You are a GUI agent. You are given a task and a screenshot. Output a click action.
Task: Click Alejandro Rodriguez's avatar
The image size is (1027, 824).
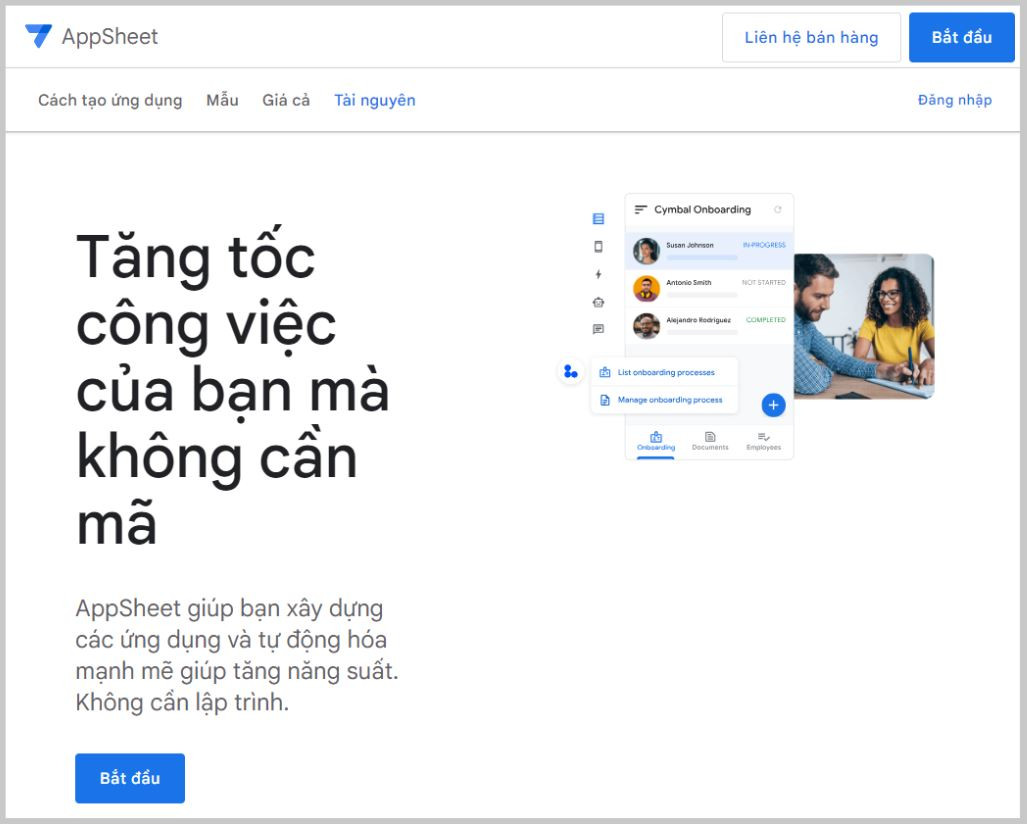pyautogui.click(x=646, y=326)
